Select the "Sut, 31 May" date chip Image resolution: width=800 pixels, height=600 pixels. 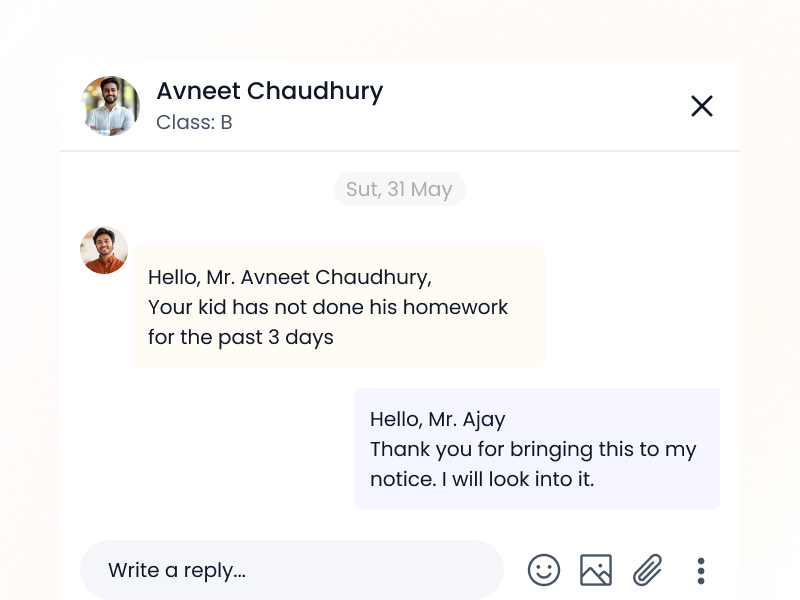tap(399, 189)
